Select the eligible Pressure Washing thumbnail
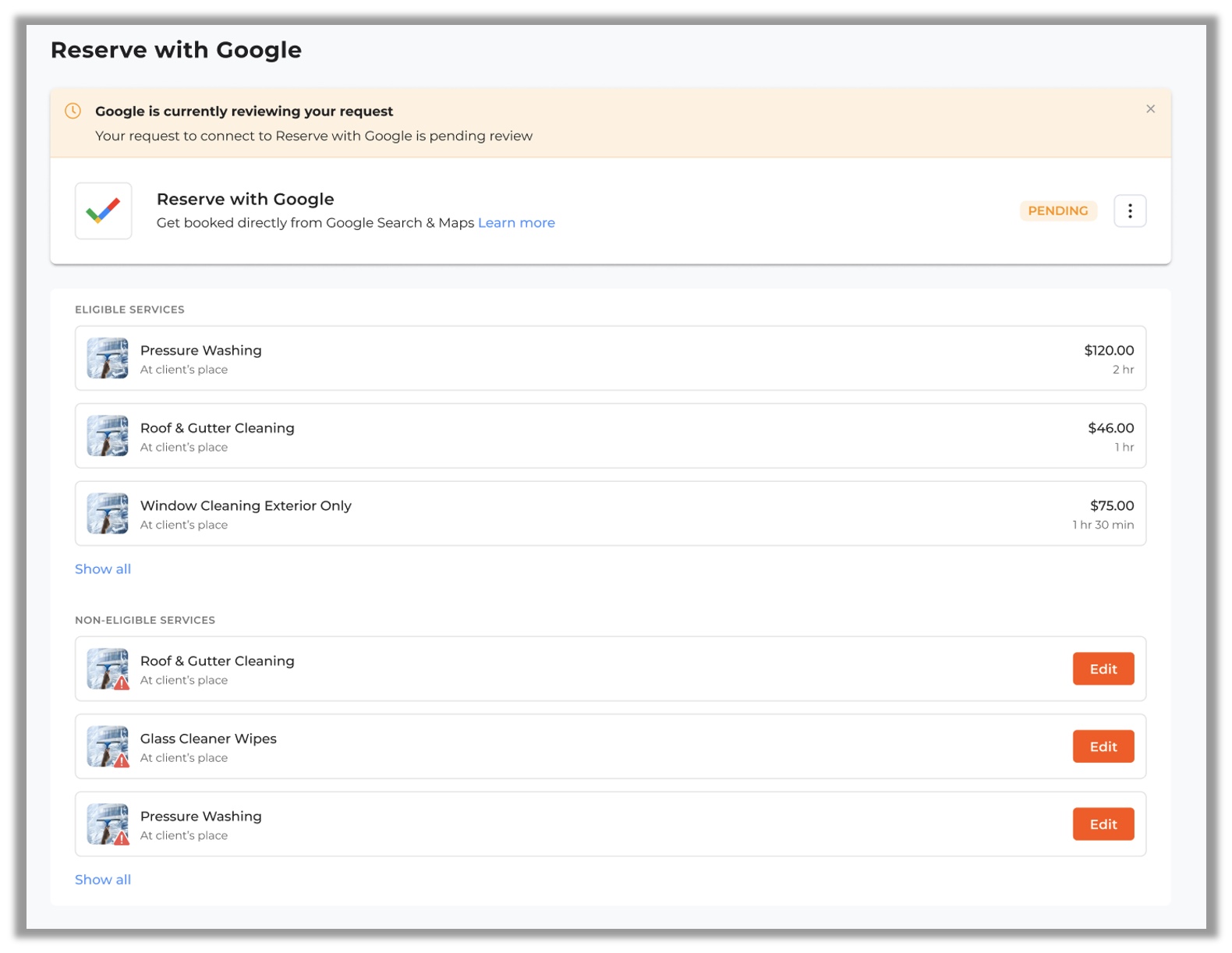This screenshot has height=953, width=1232. [108, 358]
